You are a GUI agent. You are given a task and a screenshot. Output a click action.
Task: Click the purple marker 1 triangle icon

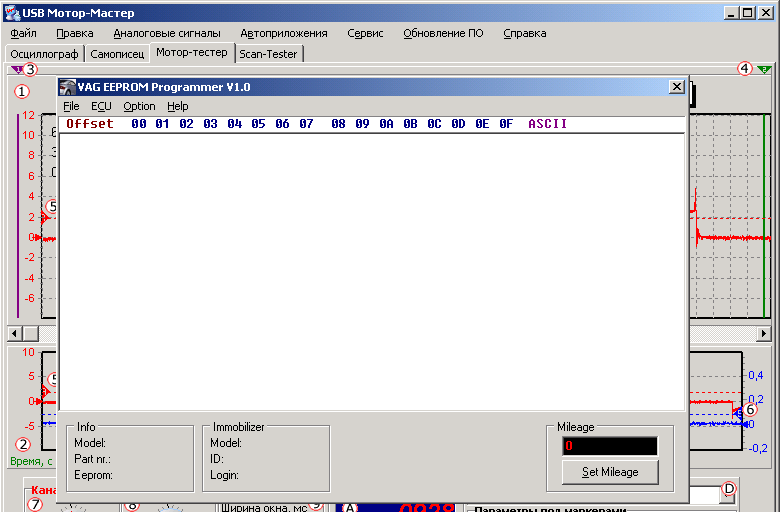(x=16, y=70)
